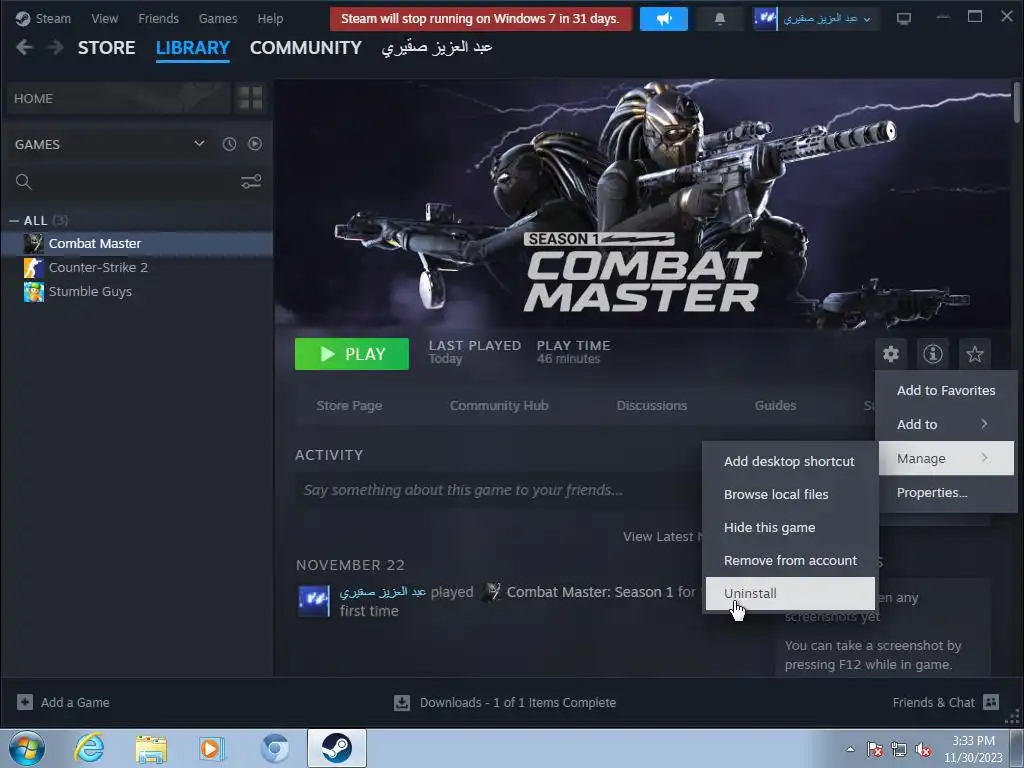Open the gear Manage settings icon
The image size is (1024, 768).
click(x=891, y=354)
